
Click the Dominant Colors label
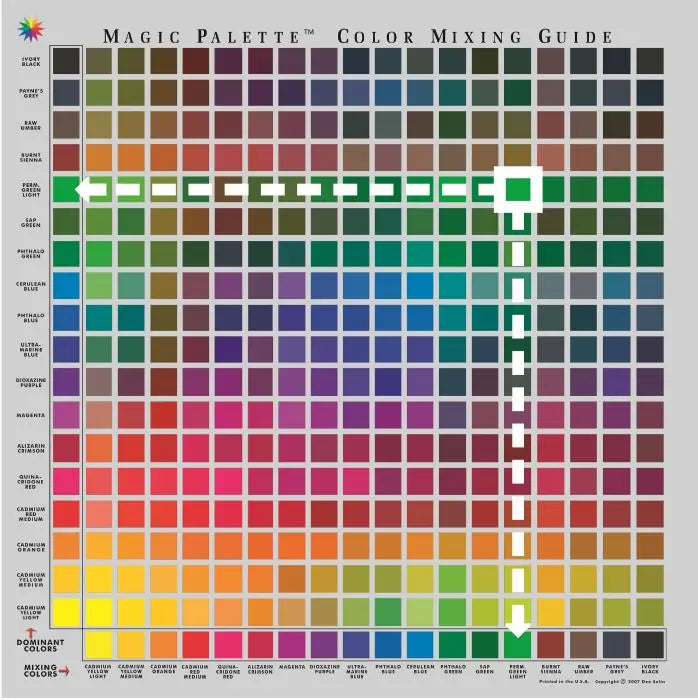pyautogui.click(x=40, y=645)
